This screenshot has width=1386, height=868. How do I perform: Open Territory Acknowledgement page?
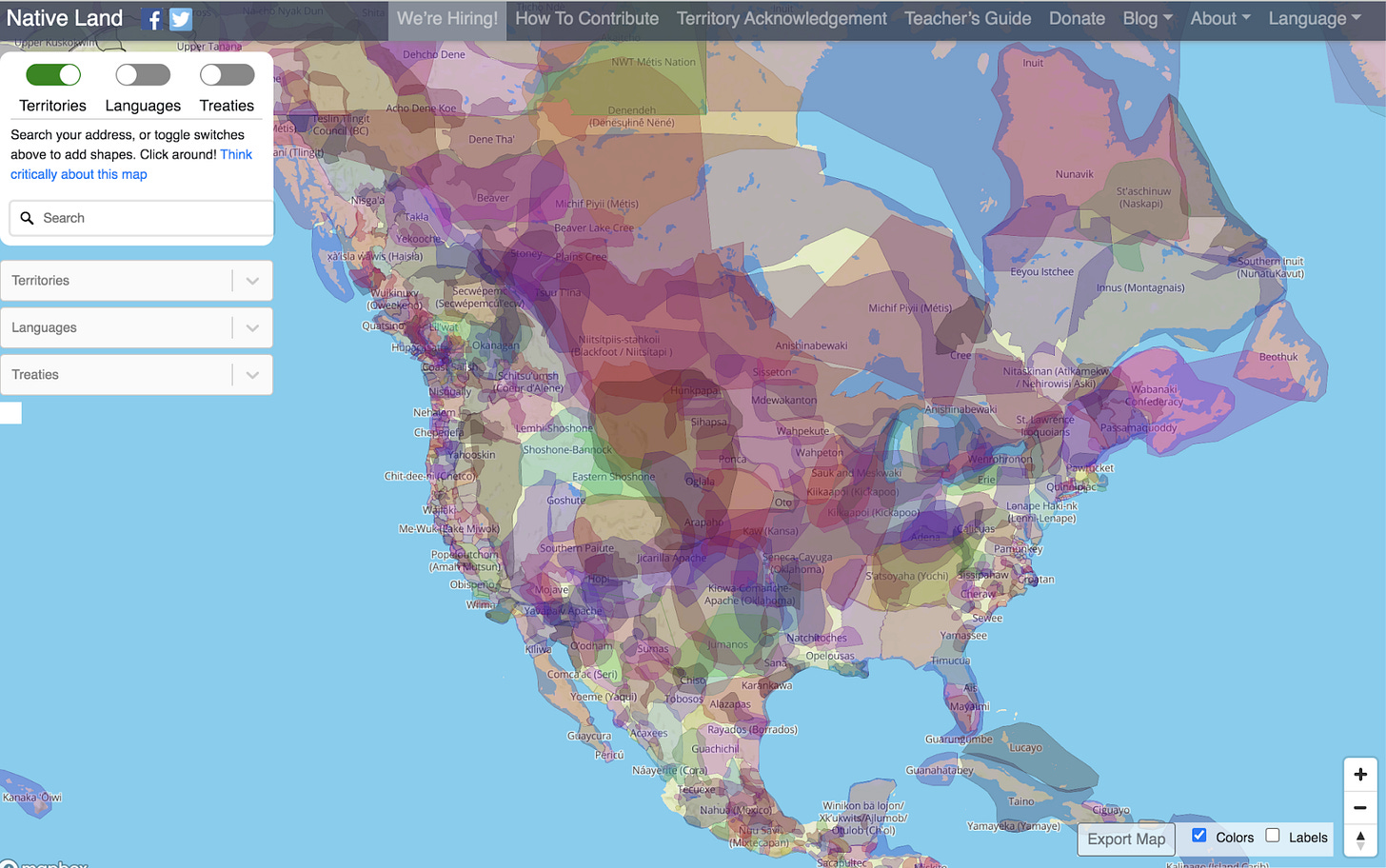782,18
